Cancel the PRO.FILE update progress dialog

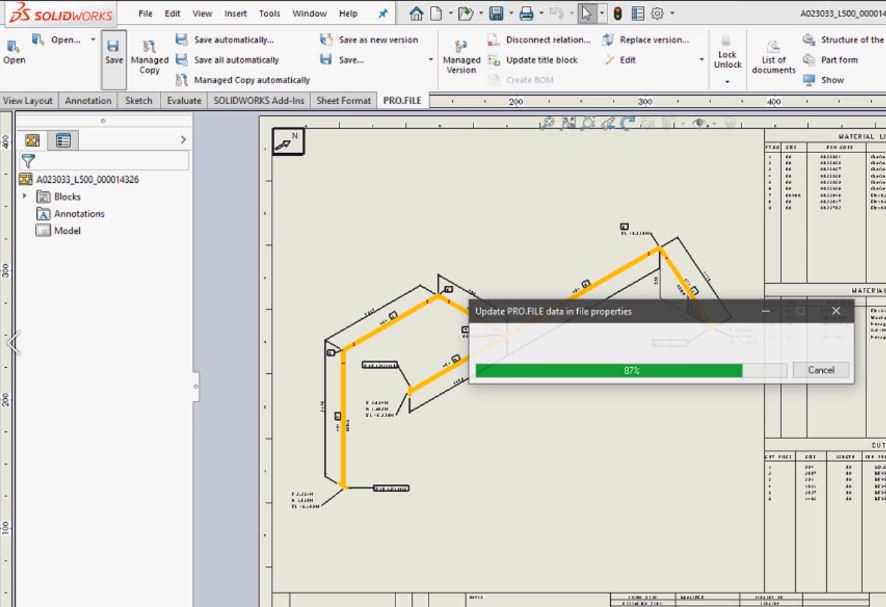[820, 370]
